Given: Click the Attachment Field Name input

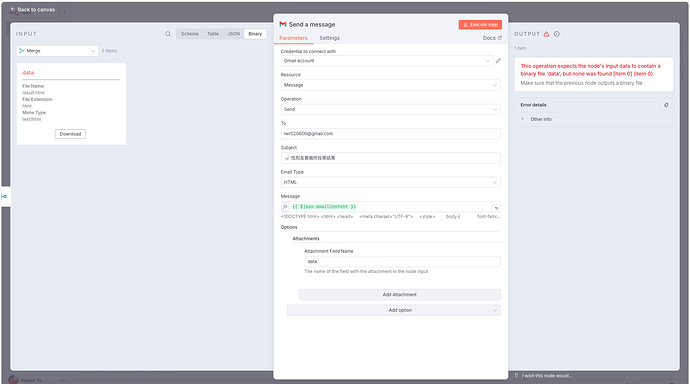Looking at the screenshot, I should [402, 262].
